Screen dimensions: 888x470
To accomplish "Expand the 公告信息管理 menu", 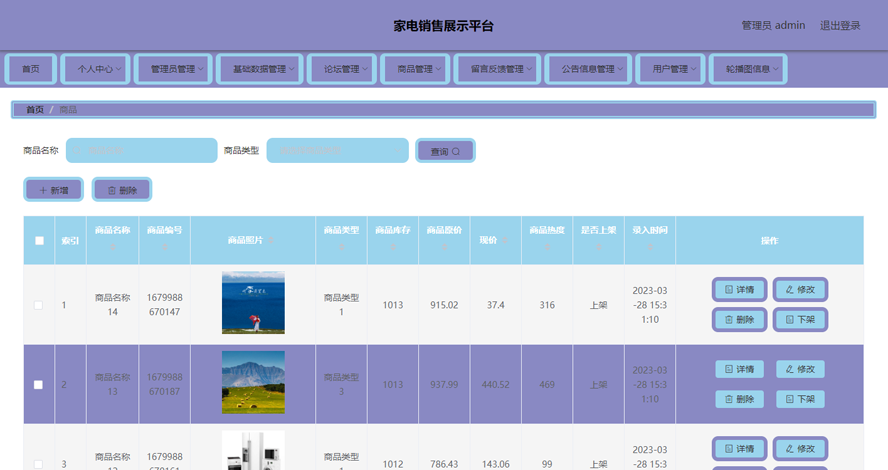I will click(588, 69).
